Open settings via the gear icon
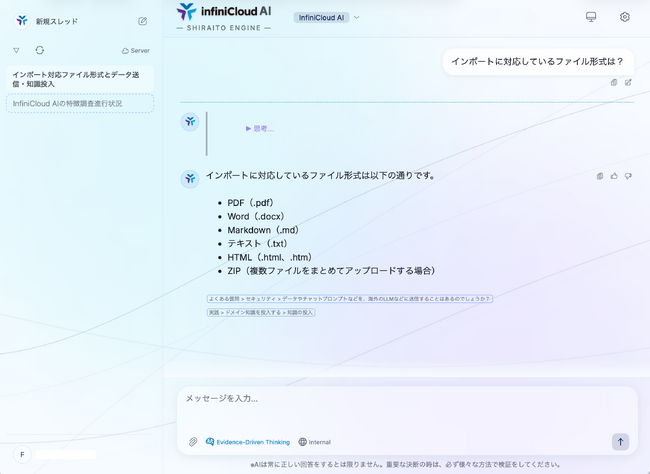Viewport: 650px width, 474px height. (x=625, y=17)
